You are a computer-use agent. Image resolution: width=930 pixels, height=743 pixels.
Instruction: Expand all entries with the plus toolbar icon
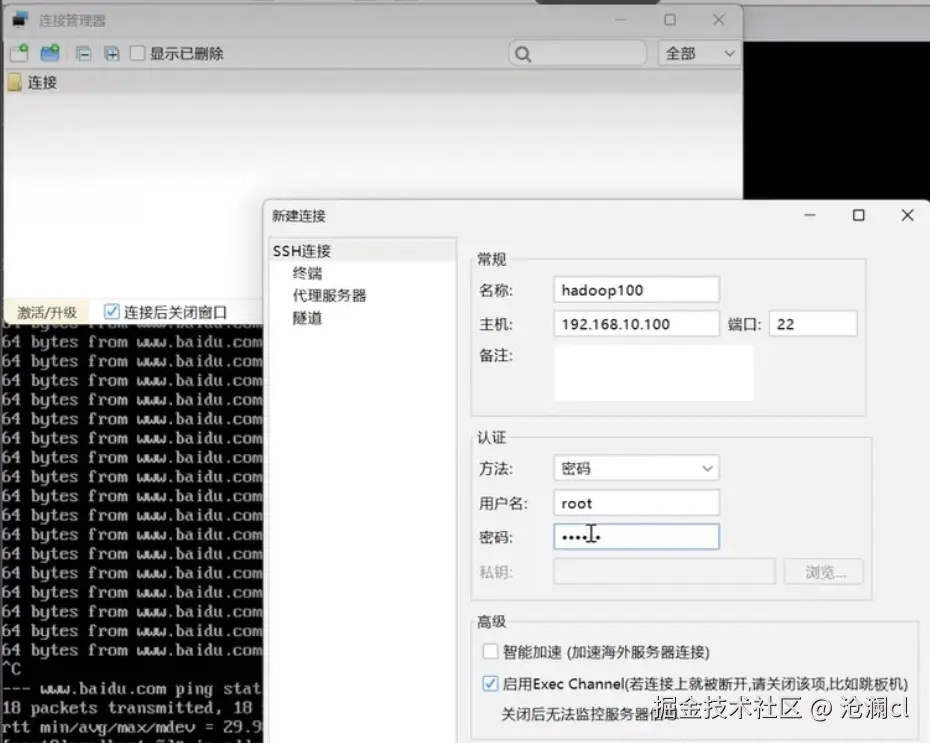112,54
